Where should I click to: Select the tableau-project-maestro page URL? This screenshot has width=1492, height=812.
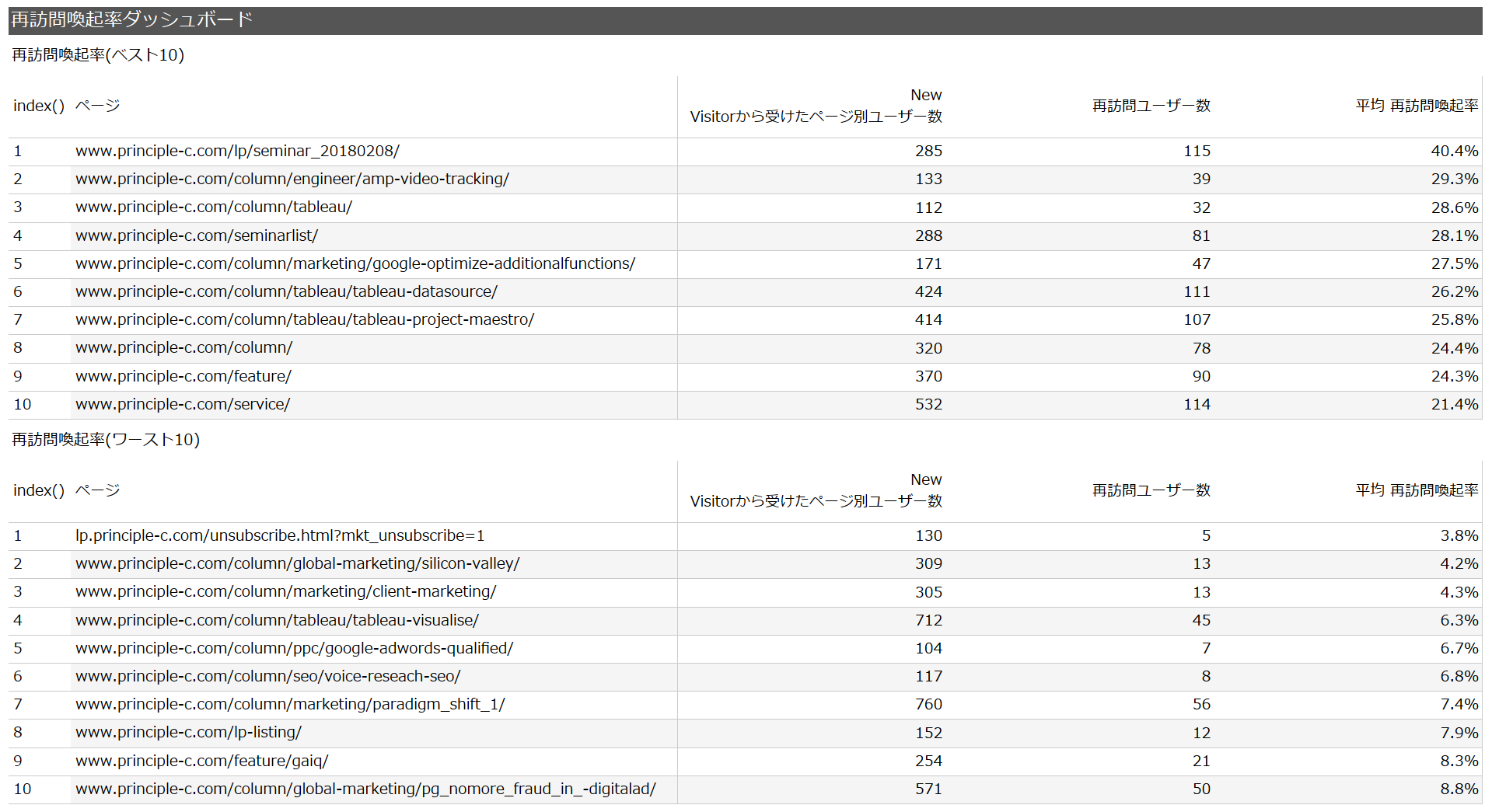304,320
